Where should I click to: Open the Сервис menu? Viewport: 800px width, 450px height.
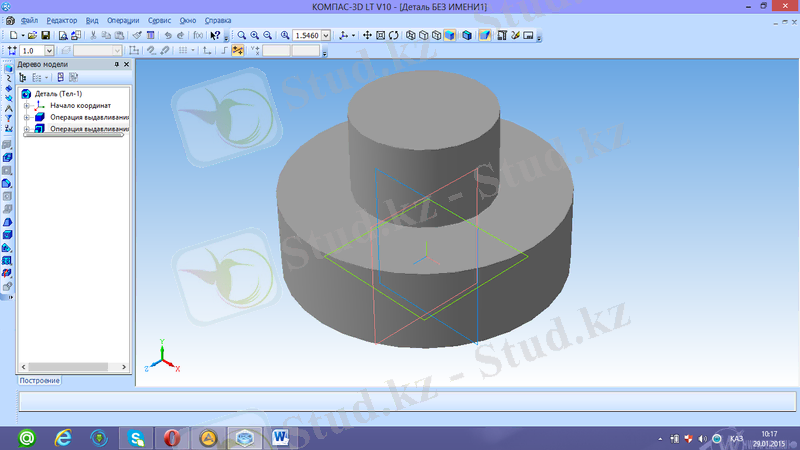[x=158, y=20]
